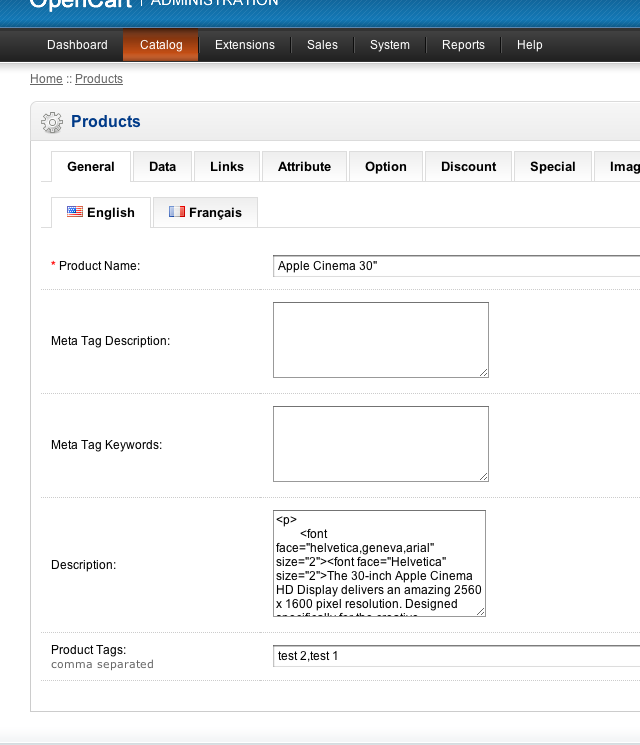Image resolution: width=640 pixels, height=745 pixels.
Task: Click the Products page heading
Action: (x=105, y=122)
